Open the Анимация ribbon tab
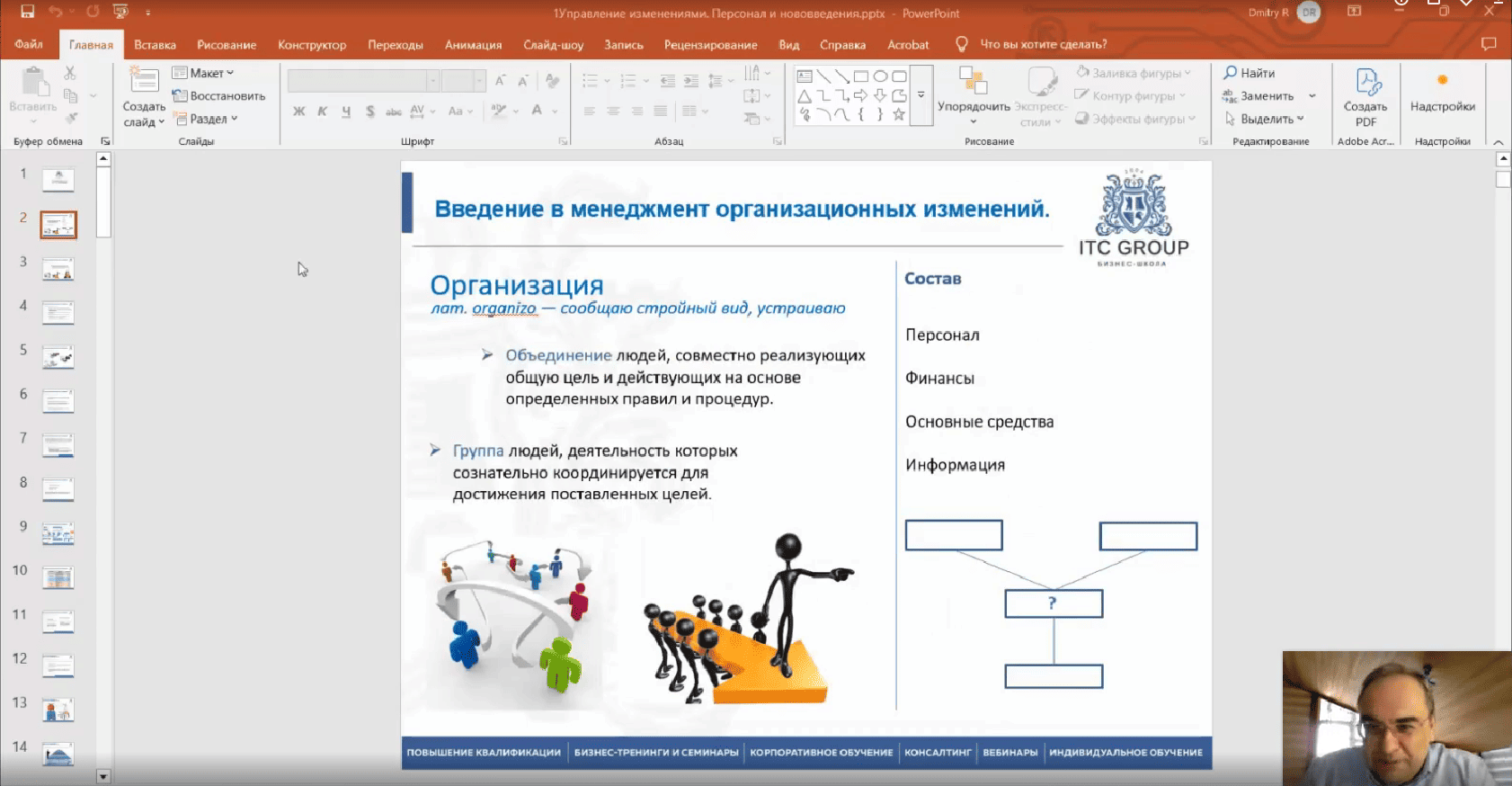Image resolution: width=1512 pixels, height=786 pixels. tap(473, 44)
